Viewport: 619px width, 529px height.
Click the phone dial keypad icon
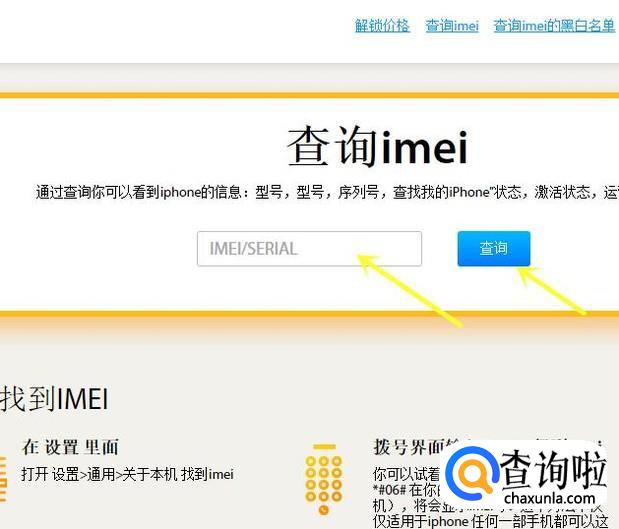click(323, 480)
